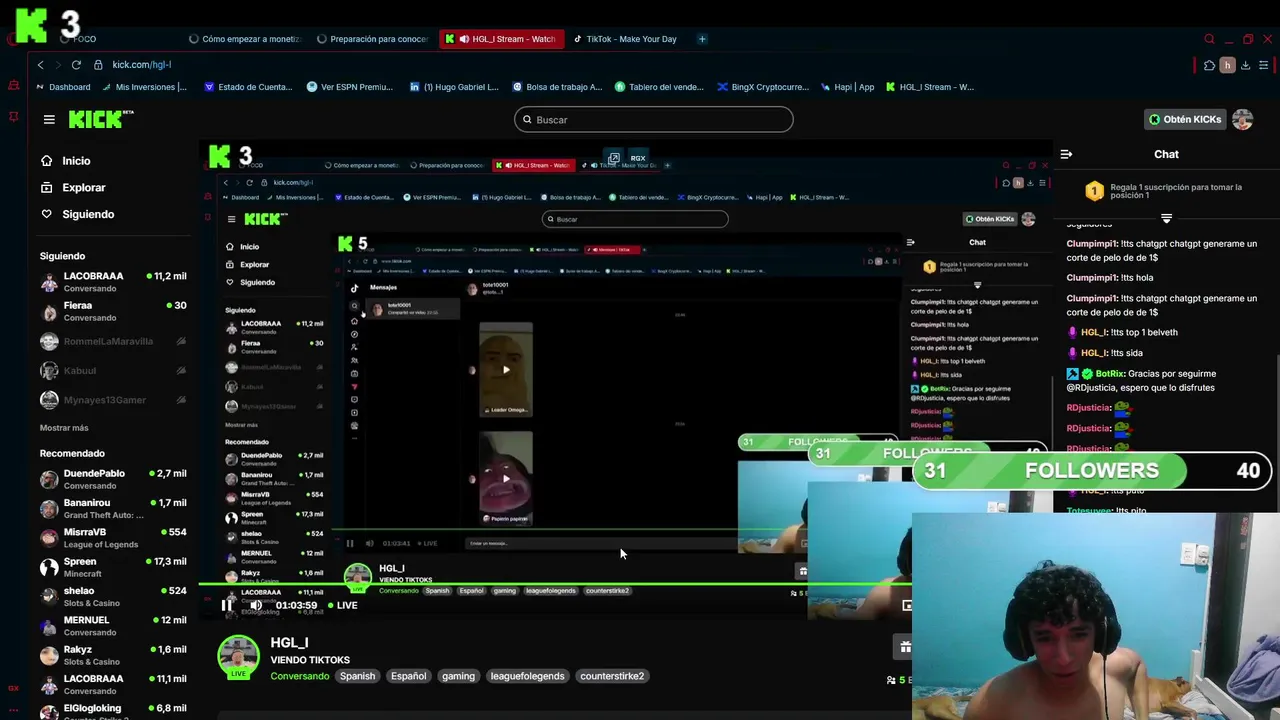Open ElGlogloking recommended channel
The image size is (1280, 720).
[x=113, y=710]
